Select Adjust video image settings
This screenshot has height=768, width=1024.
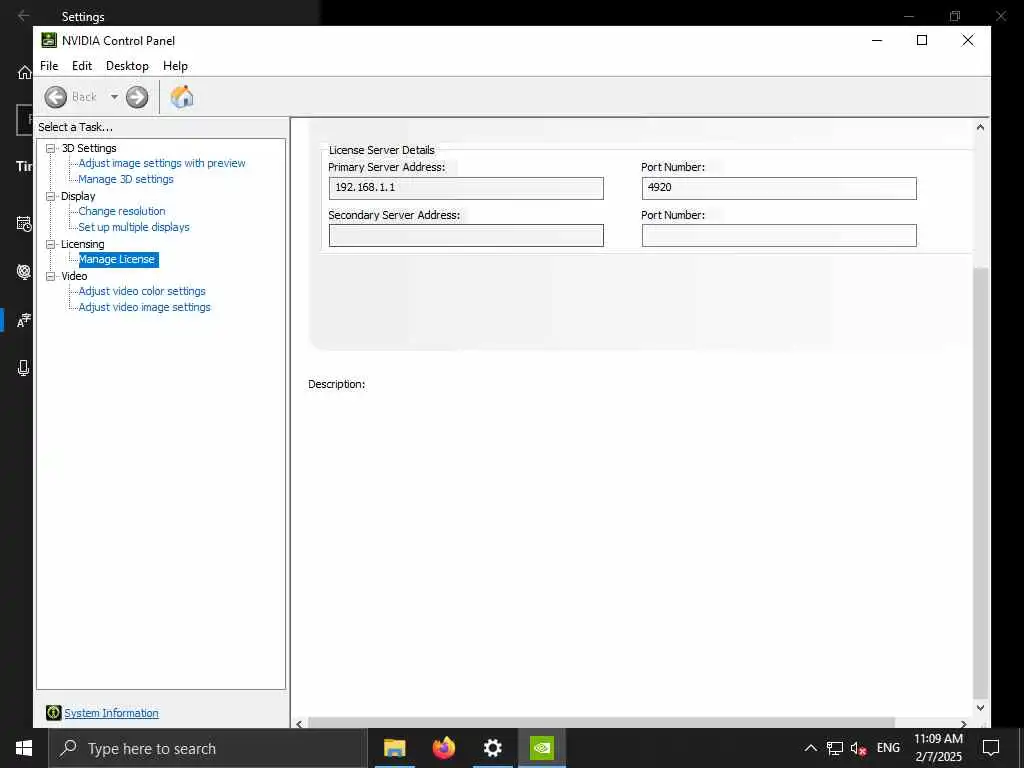pyautogui.click(x=145, y=307)
